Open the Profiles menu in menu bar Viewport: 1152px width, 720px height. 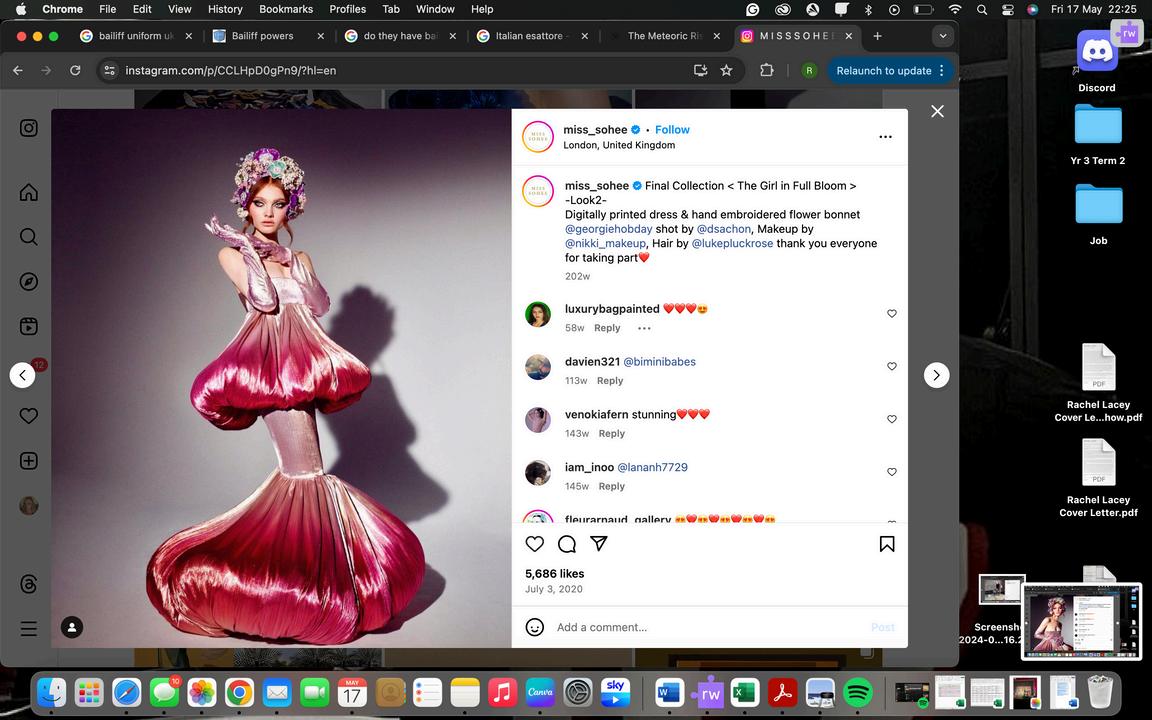coord(348,9)
